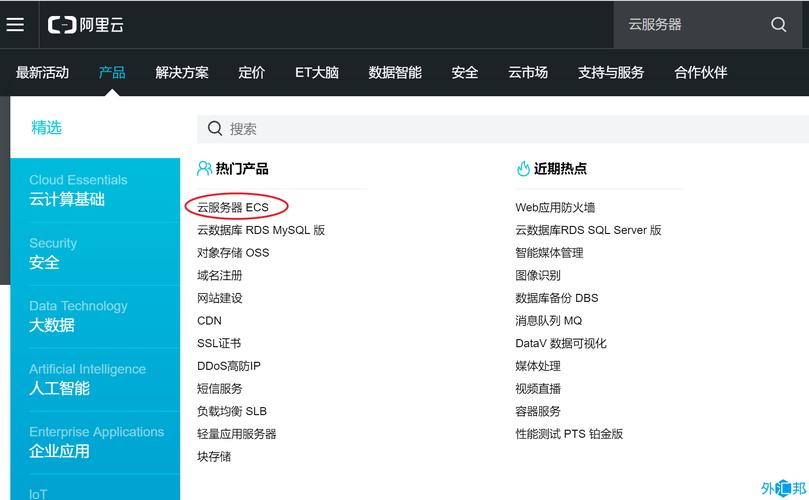Viewport: 809px width, 500px height.
Task: Open 数据库备份 DBS link
Action: (x=557, y=298)
